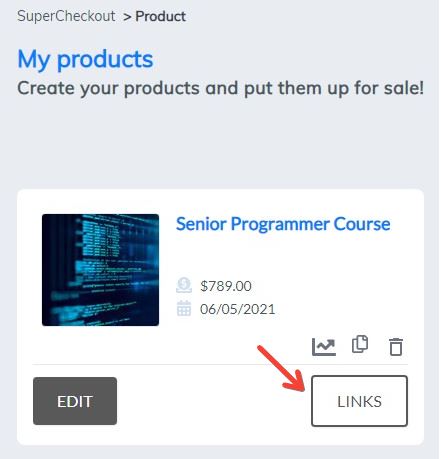
Task: Click the calendar icon beside the date
Action: tap(184, 308)
